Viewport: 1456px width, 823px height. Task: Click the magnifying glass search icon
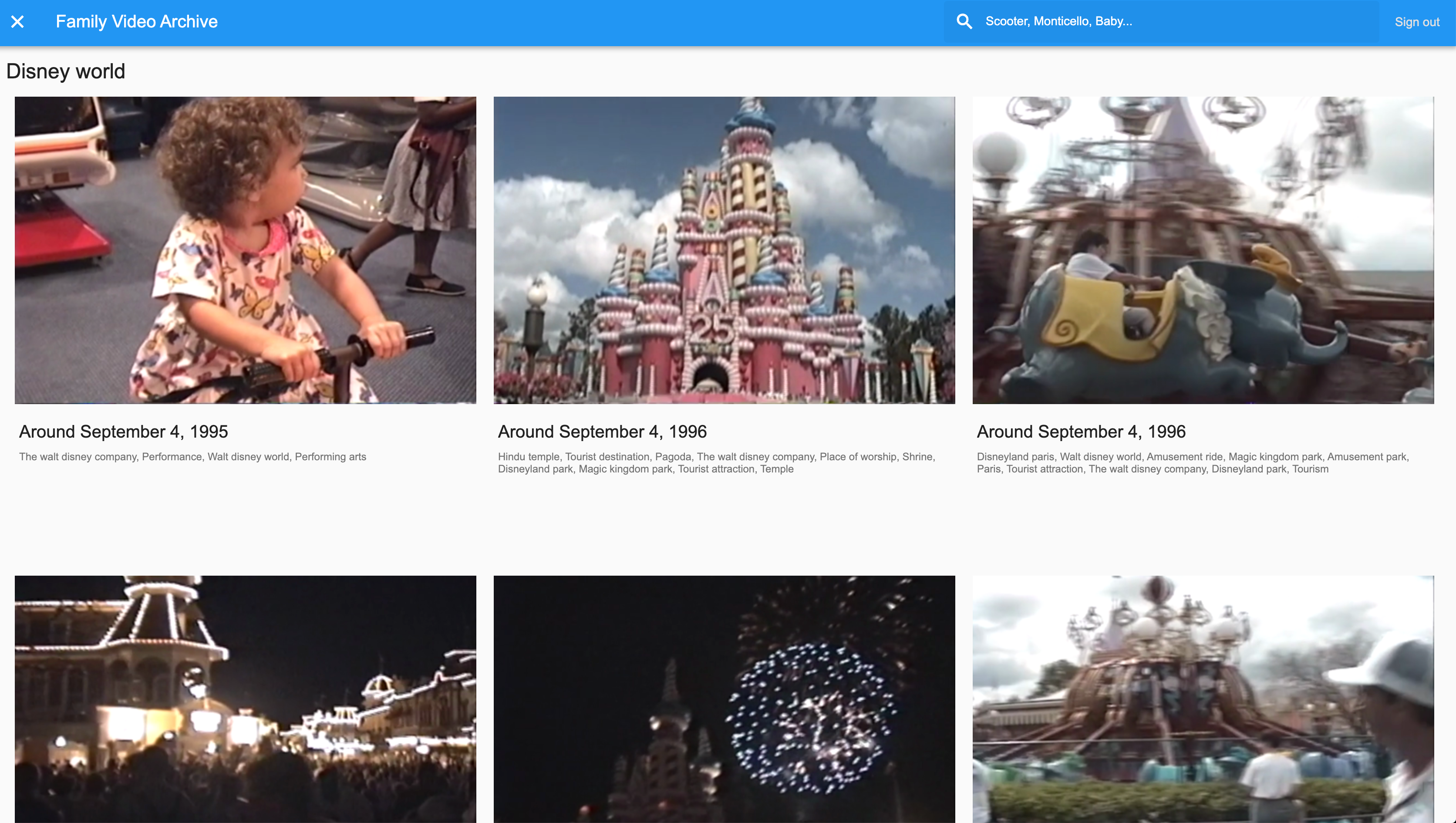(x=964, y=21)
